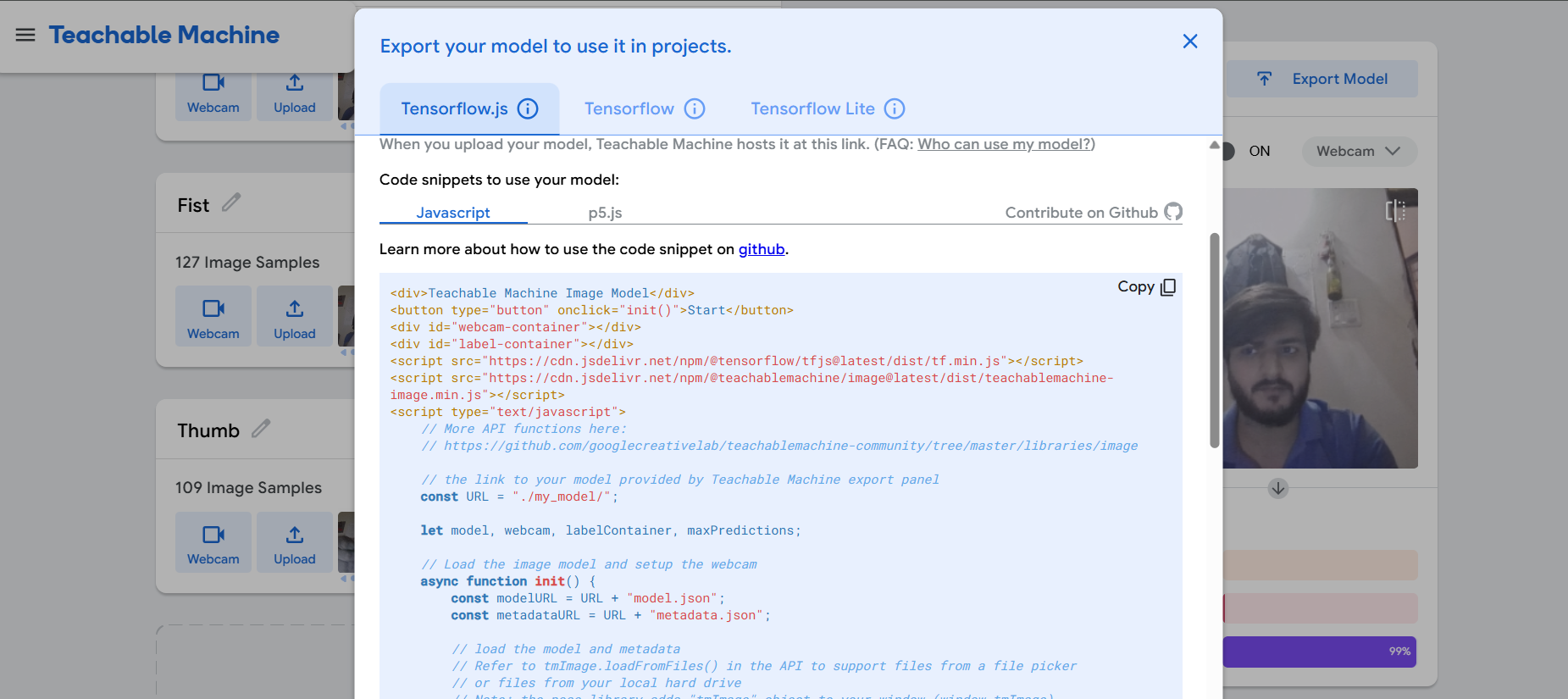Switch to the p5.js code snippet tab
This screenshot has height=699, width=1568.
(x=605, y=213)
